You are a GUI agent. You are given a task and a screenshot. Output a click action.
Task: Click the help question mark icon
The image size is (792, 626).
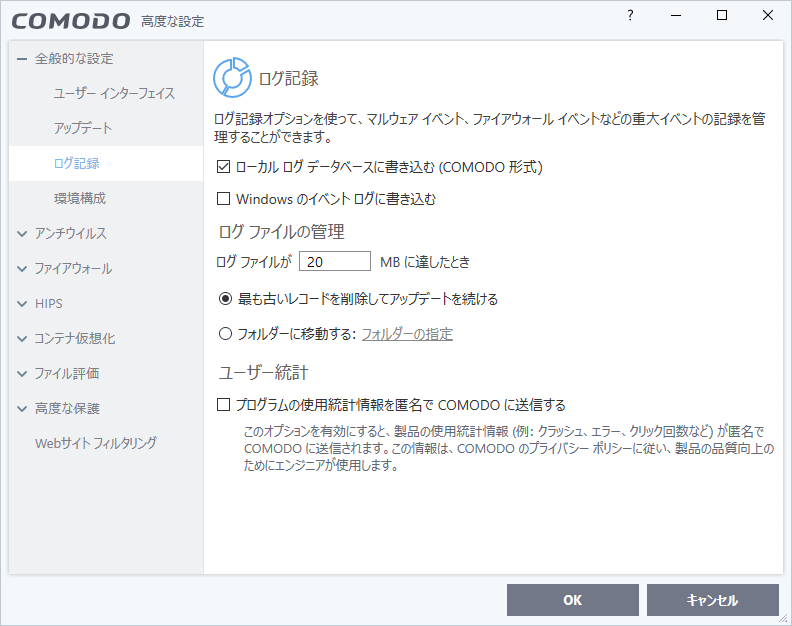630,16
